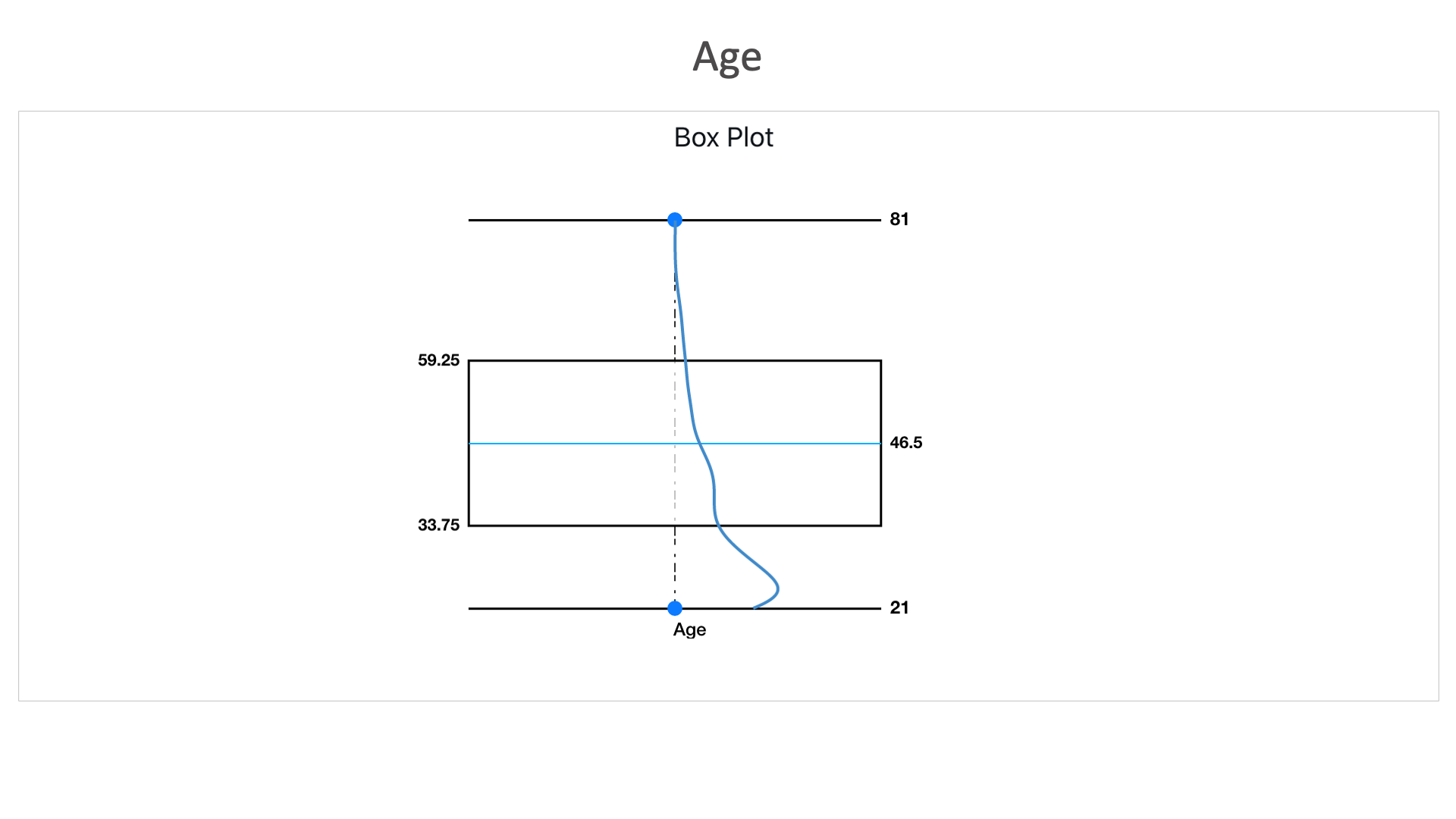Image resolution: width=1456 pixels, height=819 pixels.
Task: Click the blue maximum point at 81
Action: click(x=675, y=220)
